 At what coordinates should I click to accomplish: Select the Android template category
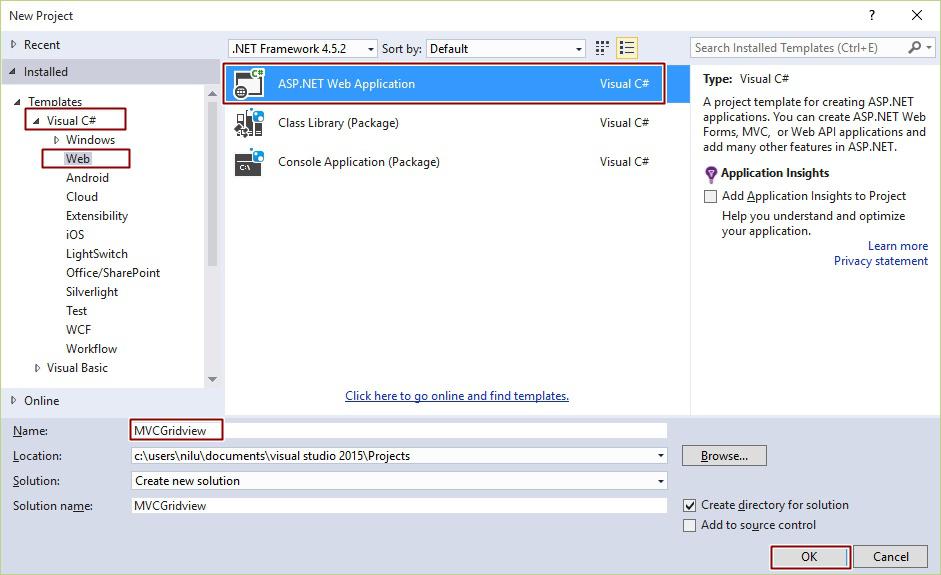(88, 178)
